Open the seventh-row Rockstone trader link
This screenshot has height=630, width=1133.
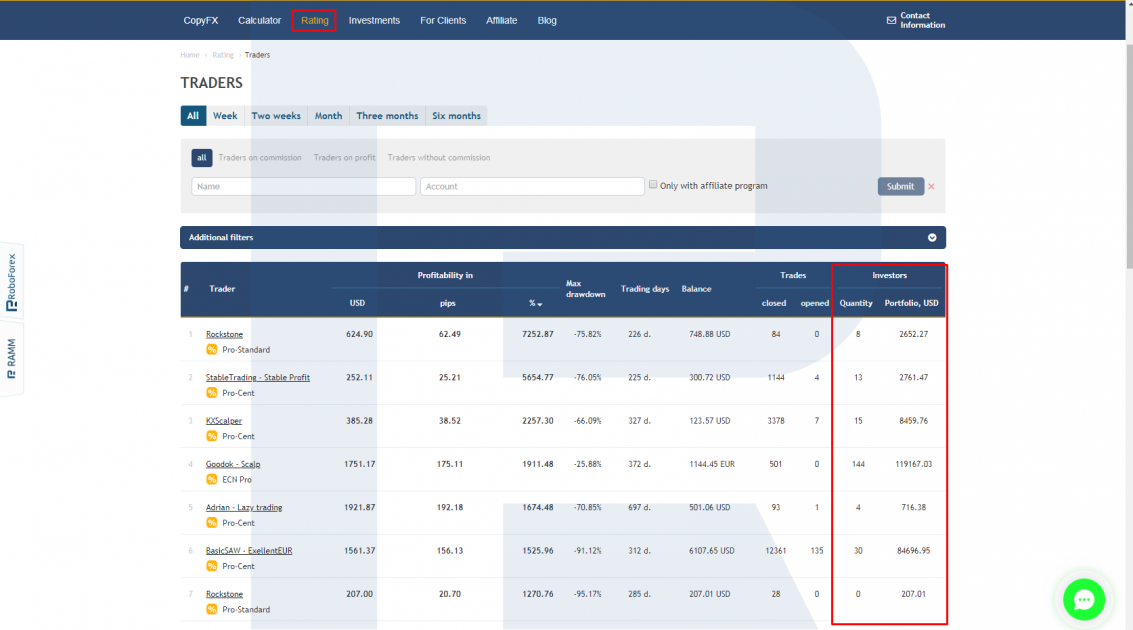(224, 595)
